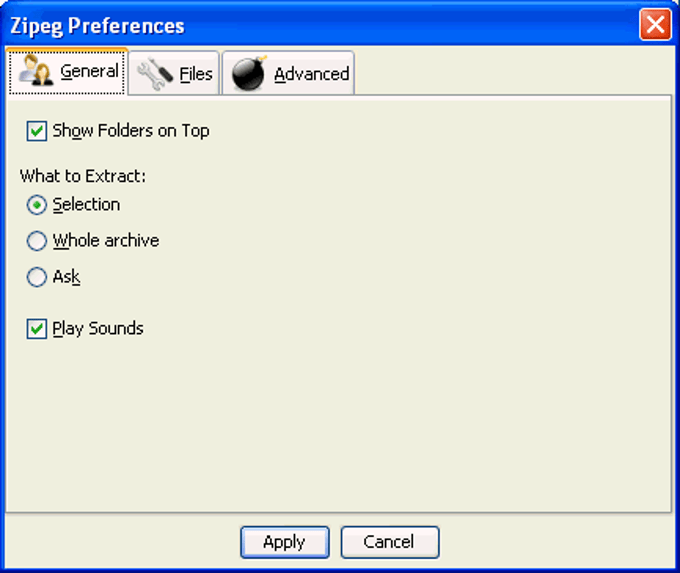Disable the Play Sounds checkbox
This screenshot has width=680, height=573.
(x=36, y=329)
